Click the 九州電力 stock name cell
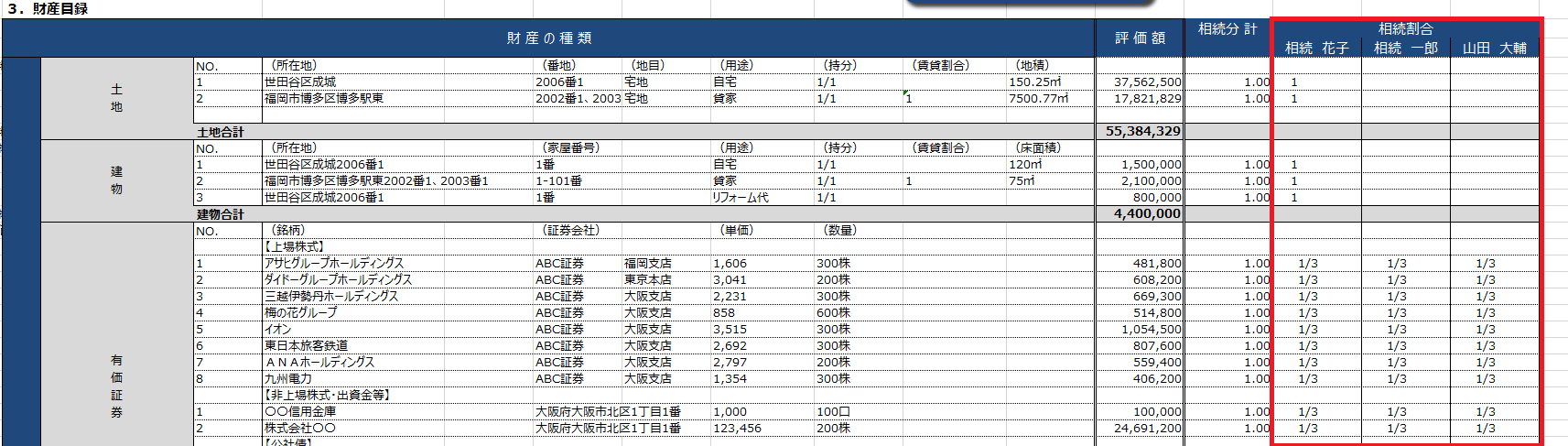1568x446 pixels. coord(288,379)
